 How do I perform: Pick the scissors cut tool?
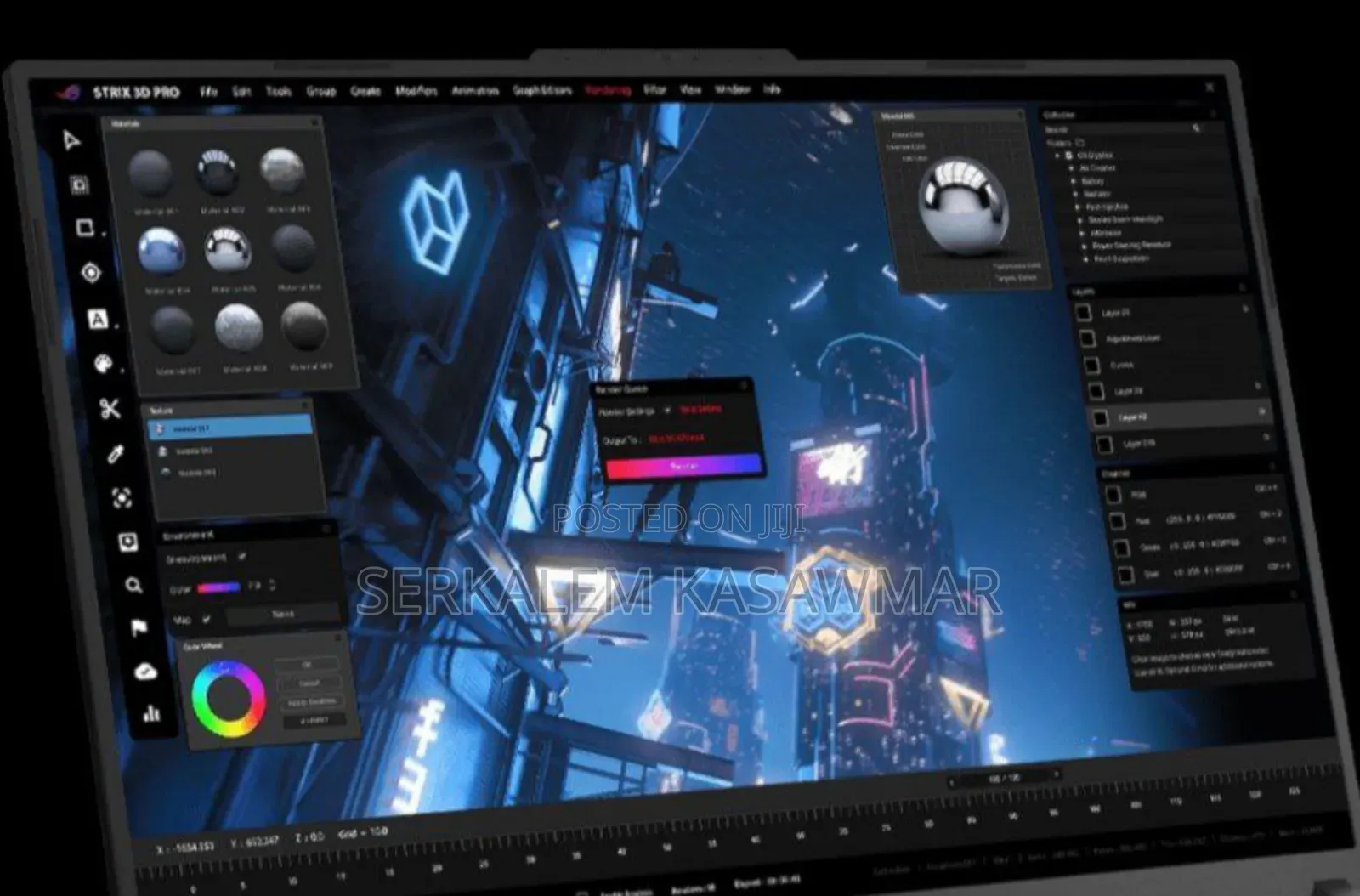point(110,409)
